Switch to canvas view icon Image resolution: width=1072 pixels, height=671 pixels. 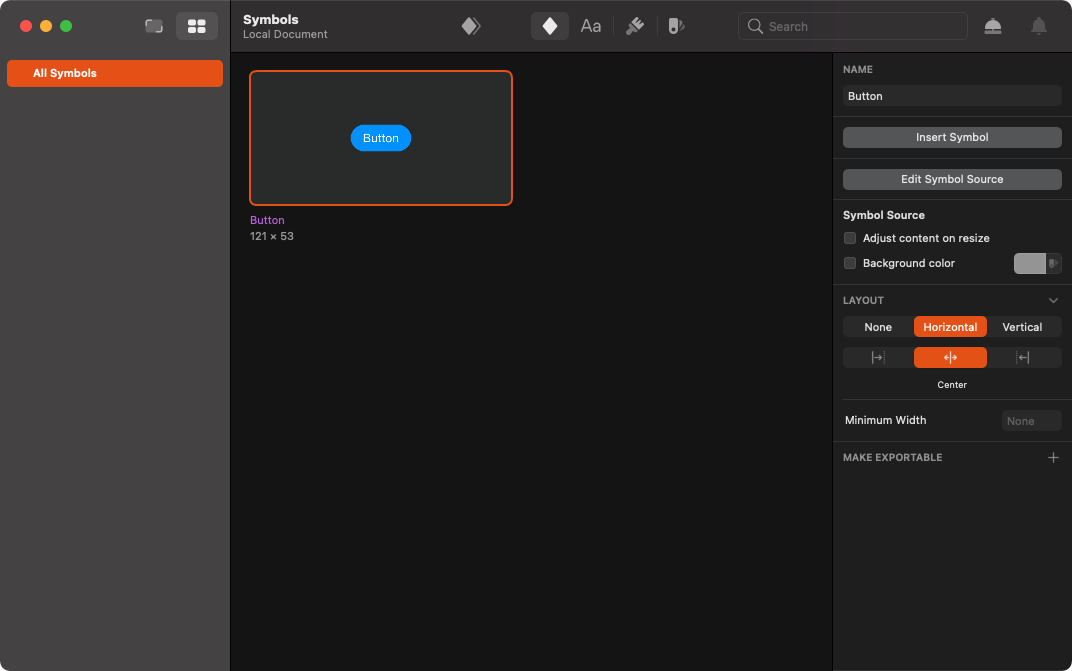tap(154, 26)
